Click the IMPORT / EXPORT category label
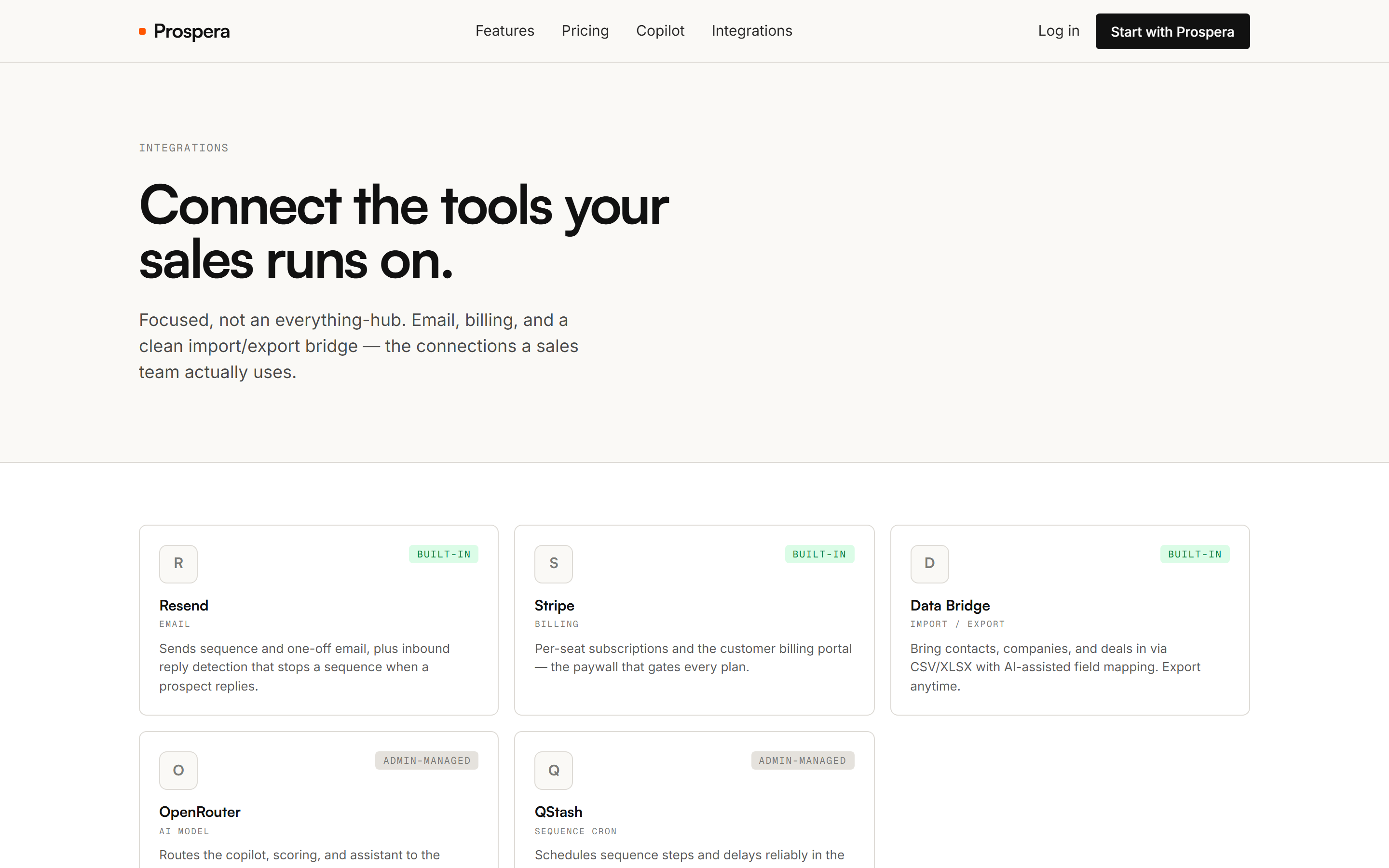The width and height of the screenshot is (1389, 868). pos(957,624)
